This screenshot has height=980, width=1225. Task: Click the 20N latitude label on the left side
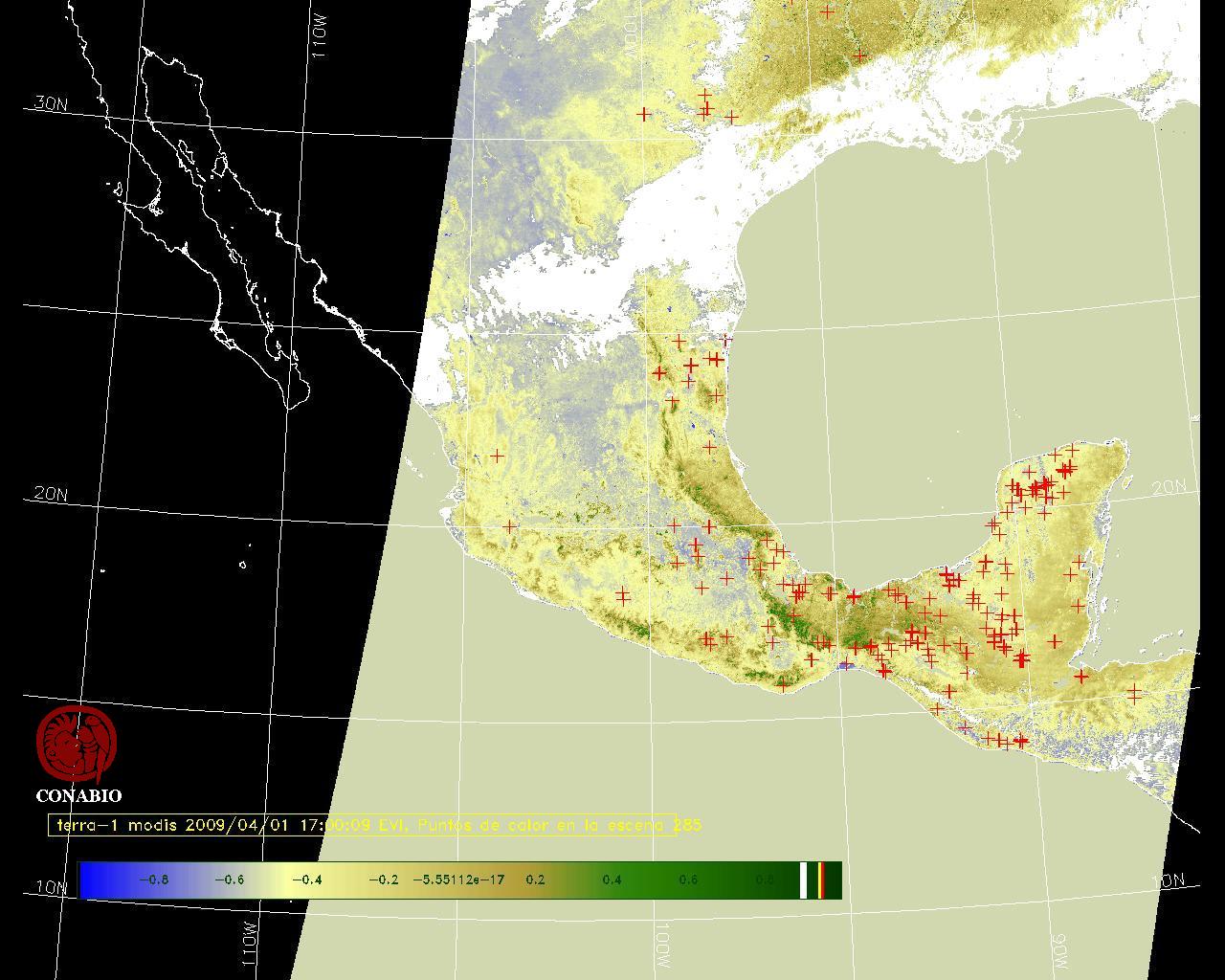51,495
